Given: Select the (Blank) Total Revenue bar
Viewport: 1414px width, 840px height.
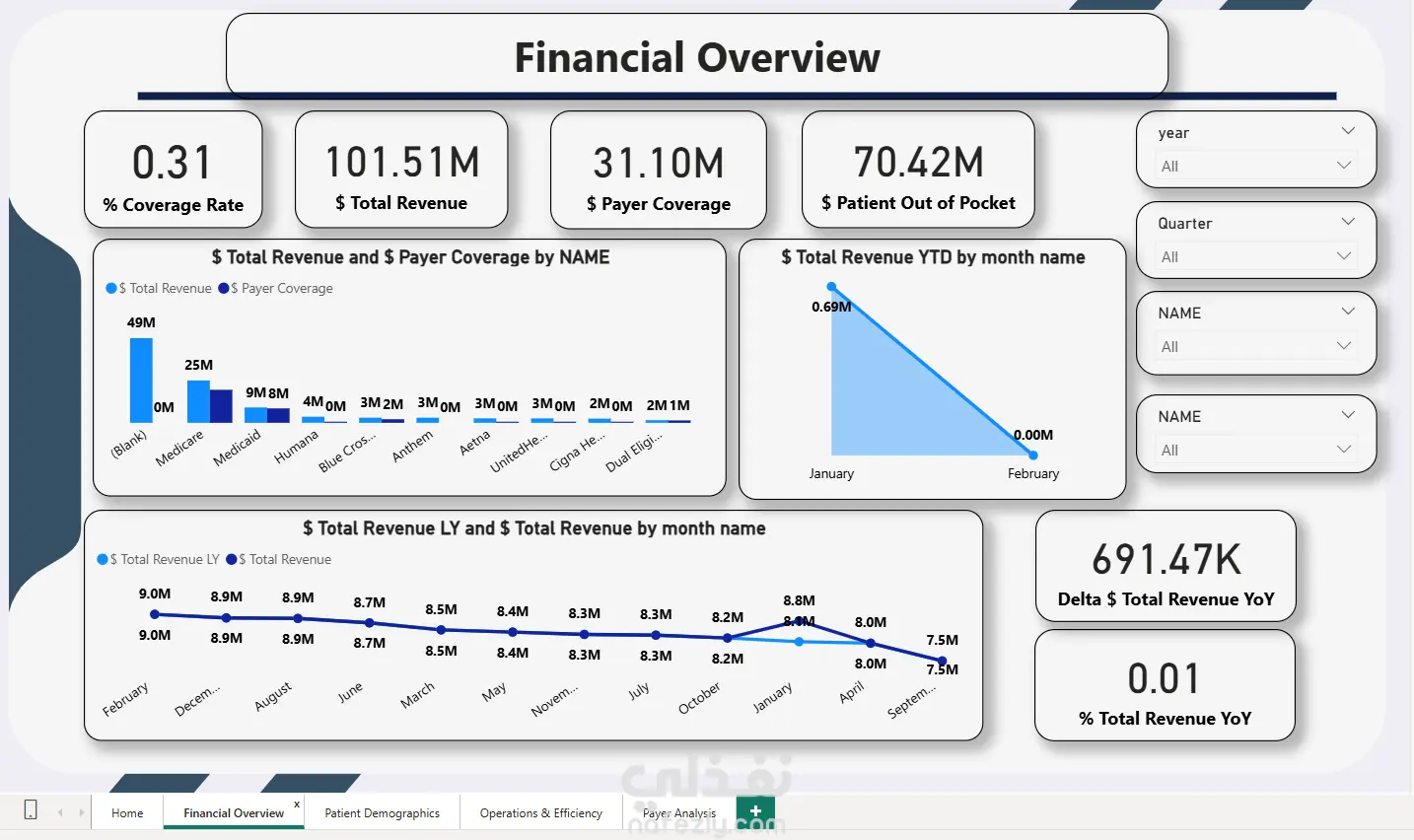Looking at the screenshot, I should [x=141, y=381].
